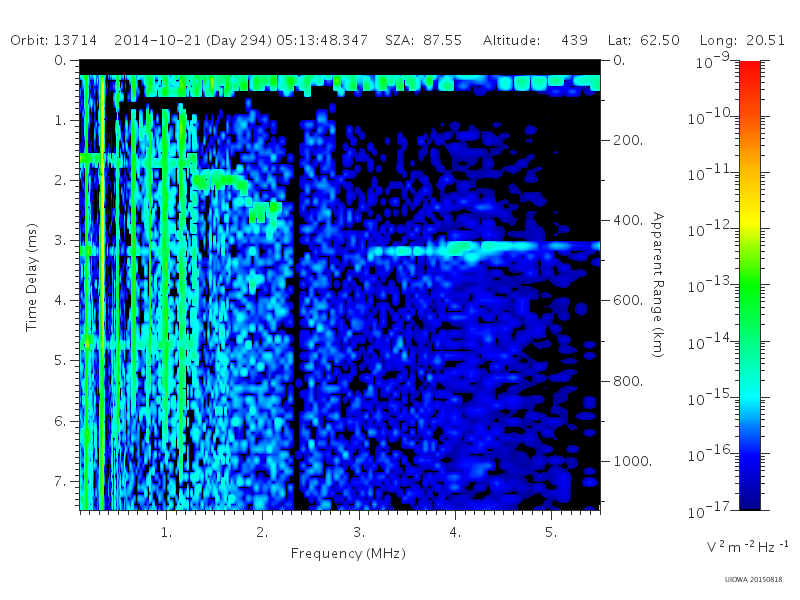Click the V² m⁻² Hz⁻¹ units label
800x600 pixels.
click(747, 547)
